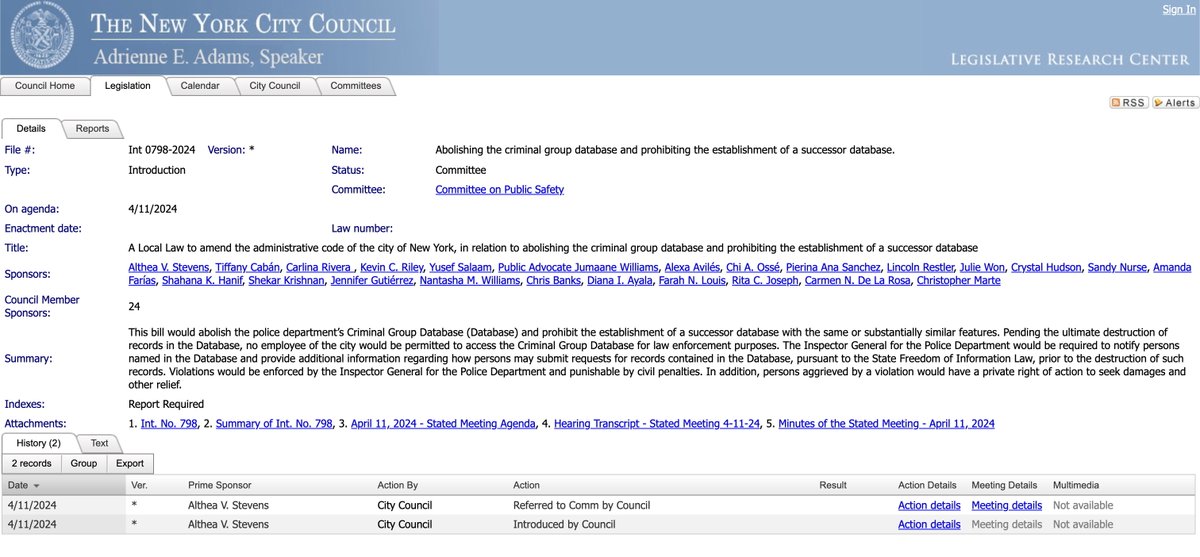Go to the Committees tab
This screenshot has height=557, width=1200.
coord(356,86)
